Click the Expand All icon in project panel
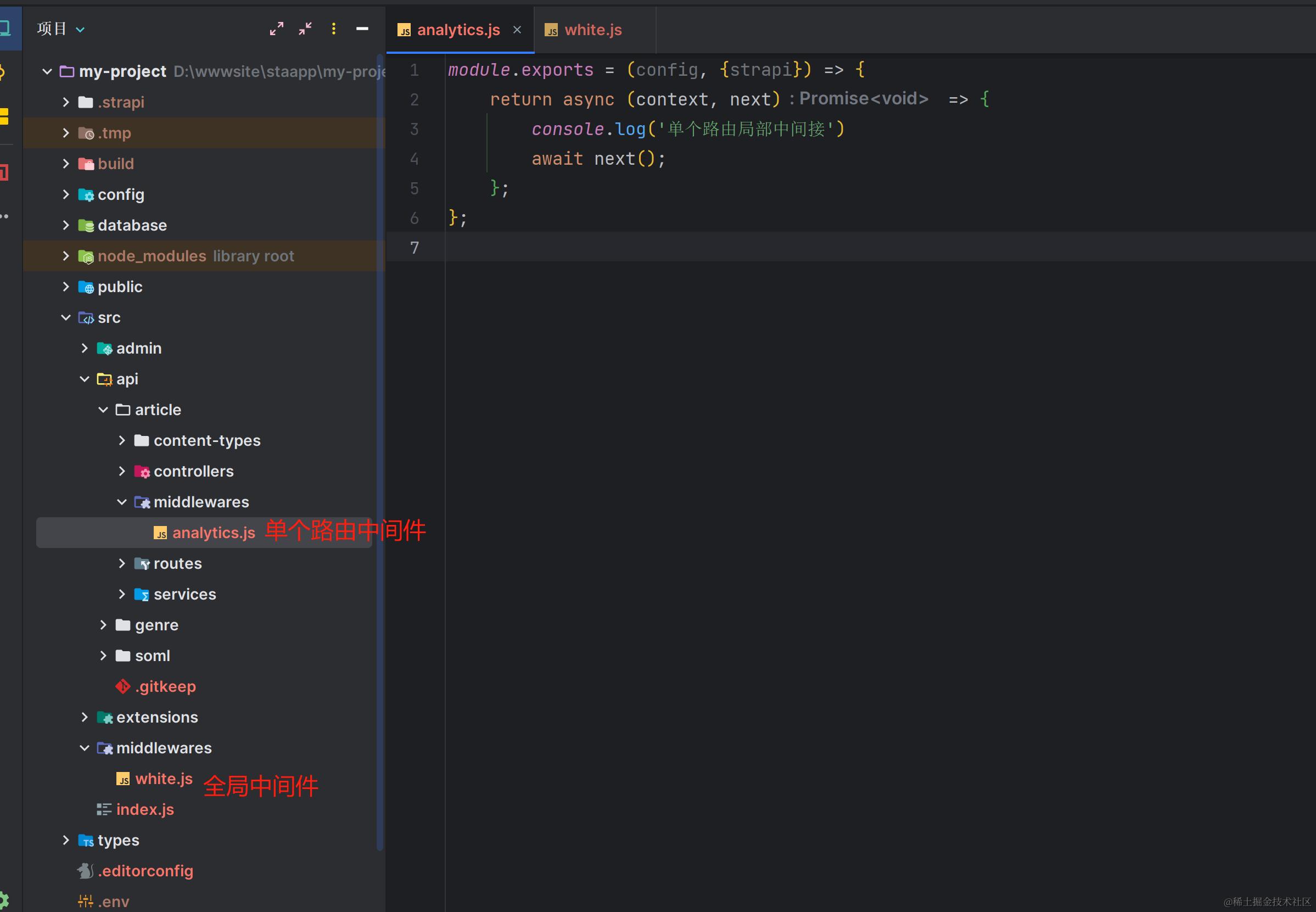1316x912 pixels. tap(277, 29)
